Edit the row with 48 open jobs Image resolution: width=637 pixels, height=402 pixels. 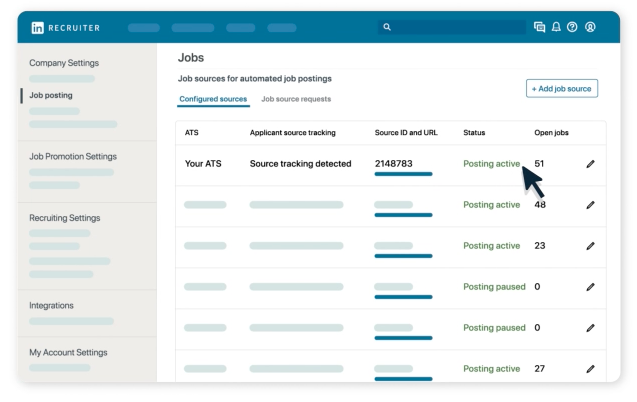point(590,205)
